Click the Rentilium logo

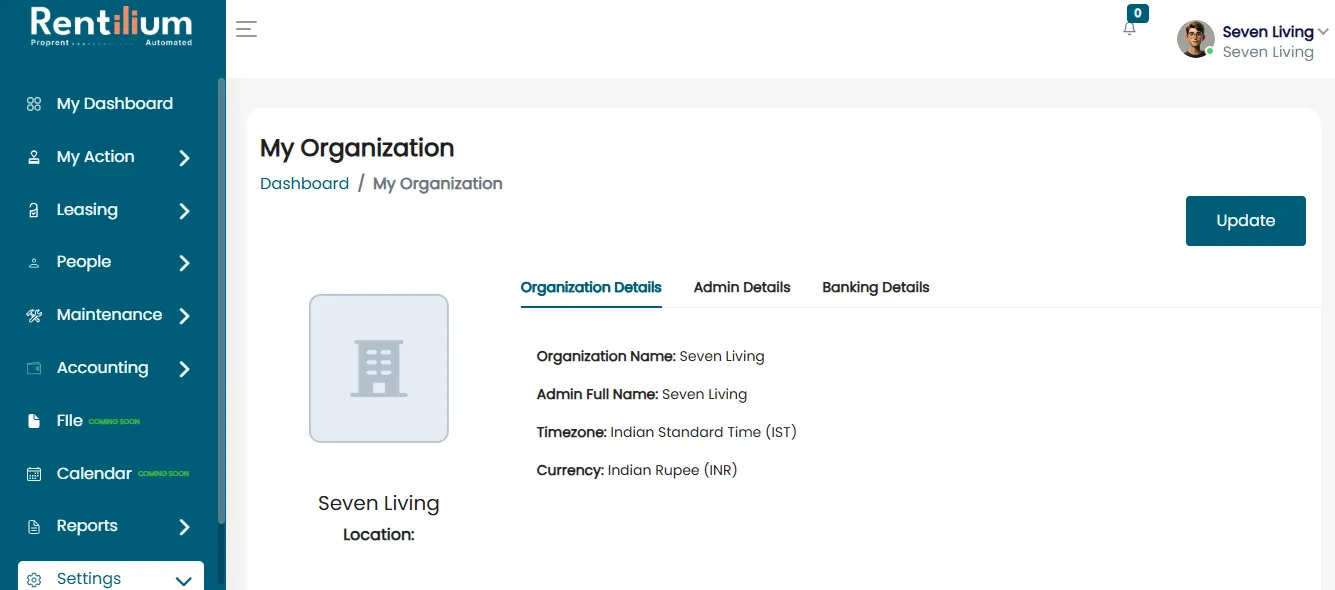coord(111,27)
